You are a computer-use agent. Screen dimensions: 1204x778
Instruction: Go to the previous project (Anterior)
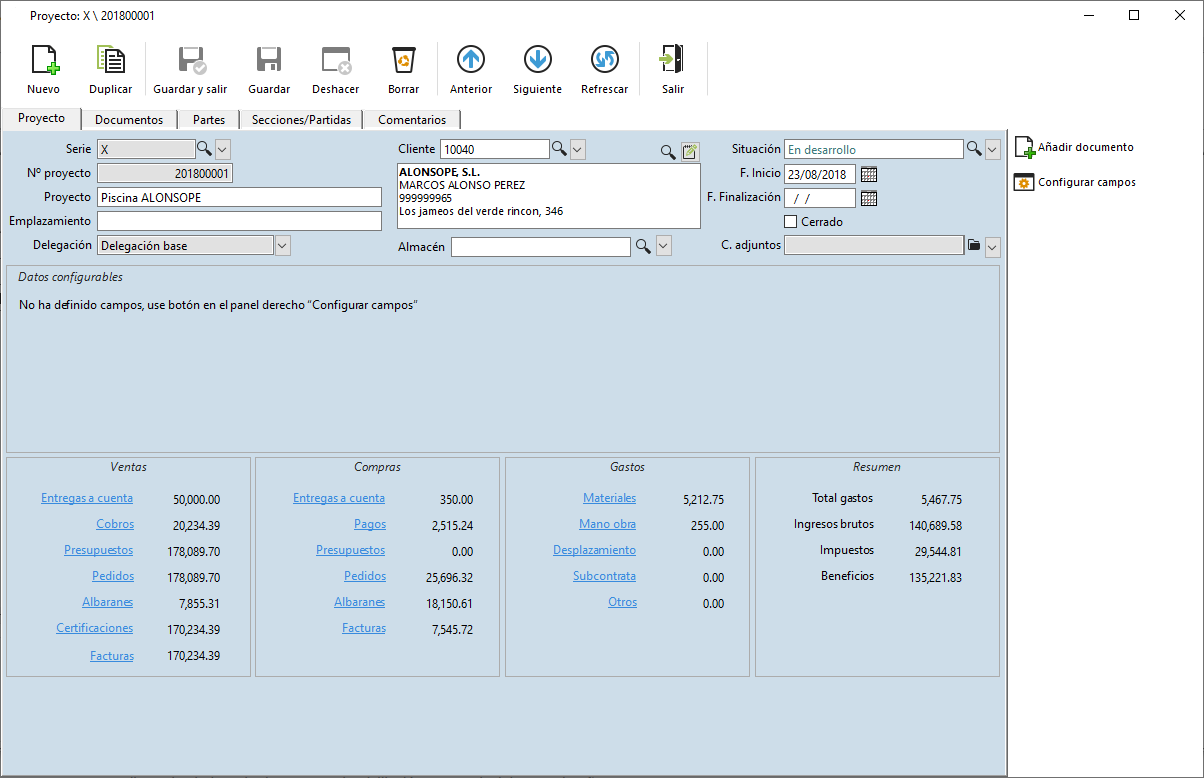click(471, 69)
